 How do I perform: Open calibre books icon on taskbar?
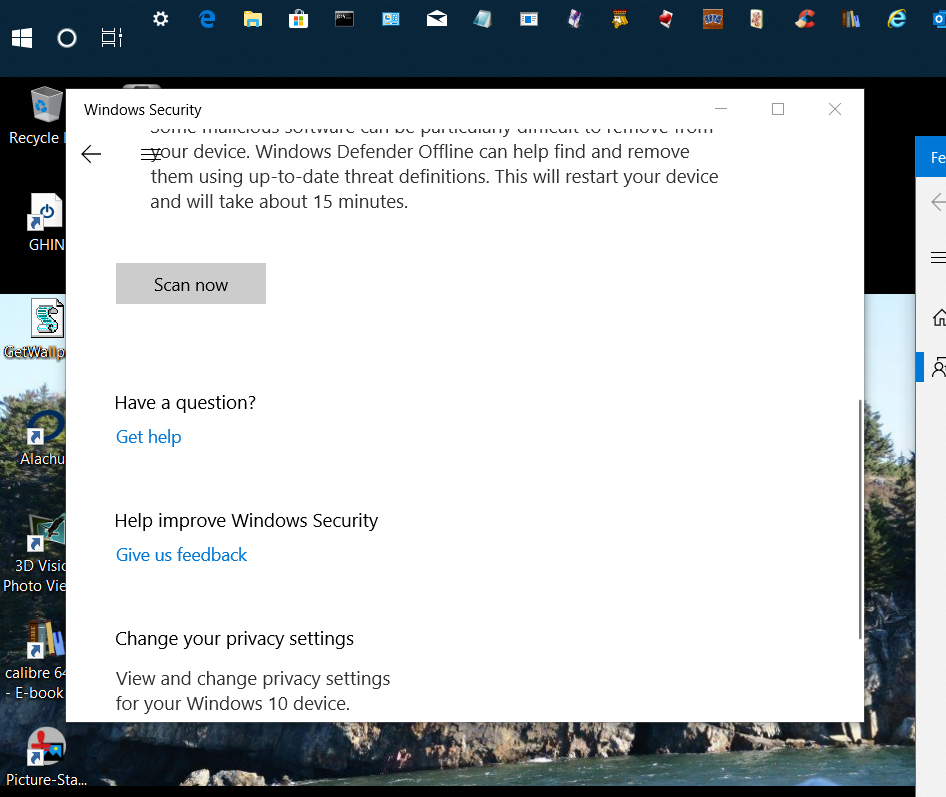pyautogui.click(x=851, y=19)
